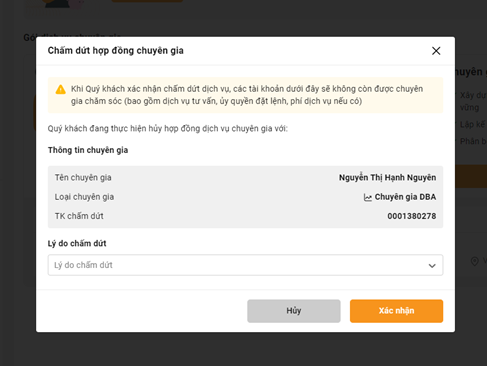The height and width of the screenshot is (366, 487).
Task: Click the dimmed orange button behind the dialog
Action: (x=471, y=176)
